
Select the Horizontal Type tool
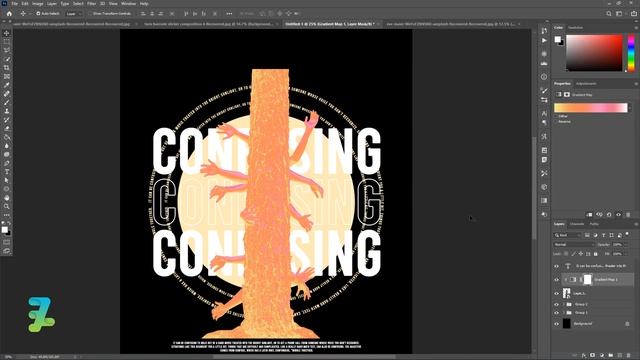7,172
